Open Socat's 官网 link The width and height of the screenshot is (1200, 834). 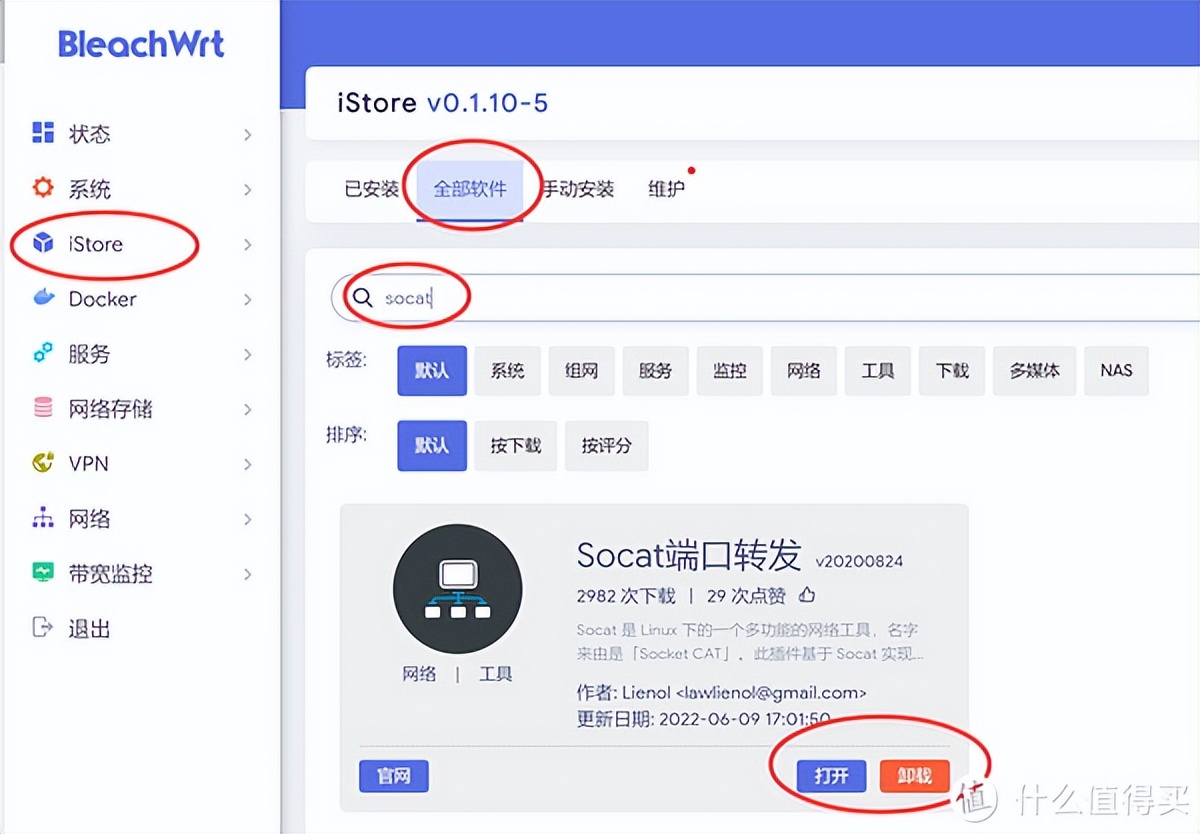[x=393, y=776]
